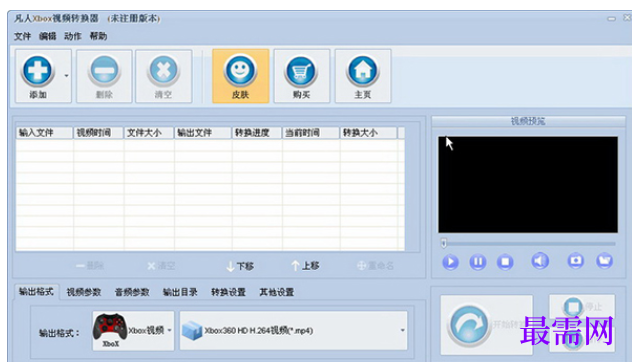
Task: Click the 删除 minus toolbar icon
Action: (104, 71)
